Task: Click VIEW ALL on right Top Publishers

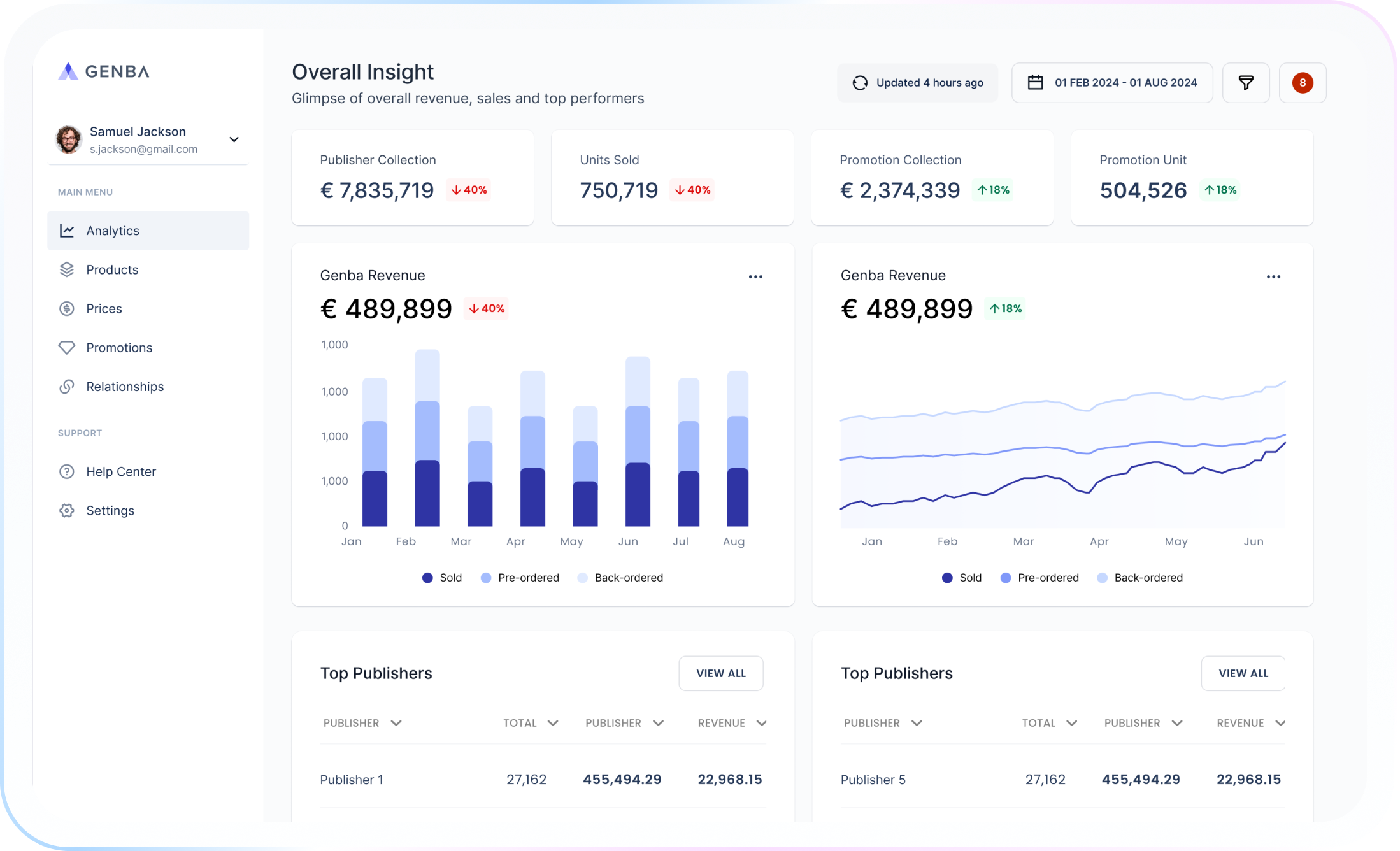Action: (1243, 673)
